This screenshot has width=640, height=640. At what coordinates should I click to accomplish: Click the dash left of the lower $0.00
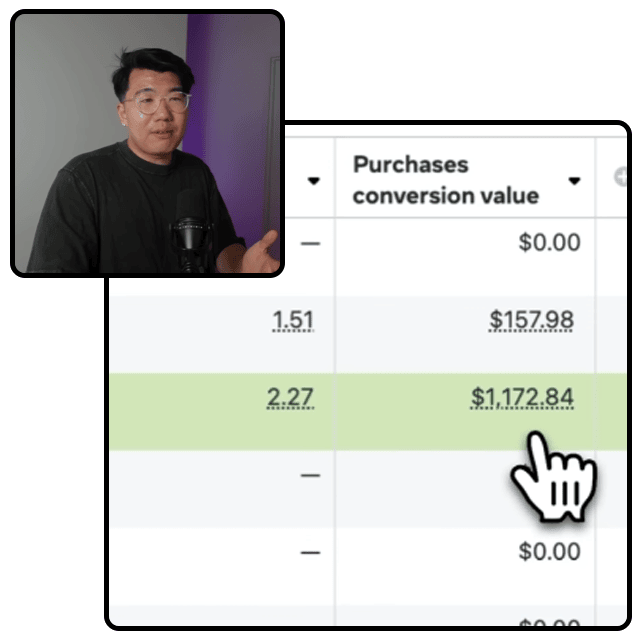click(x=310, y=551)
